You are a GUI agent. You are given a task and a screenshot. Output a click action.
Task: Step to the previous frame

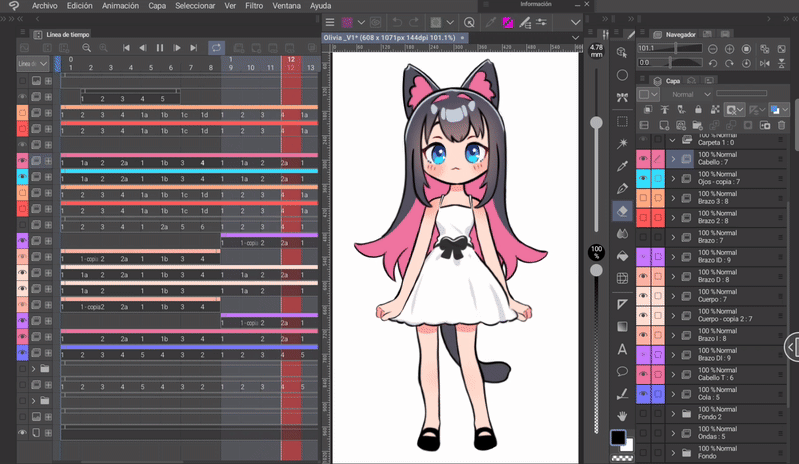pos(143,48)
